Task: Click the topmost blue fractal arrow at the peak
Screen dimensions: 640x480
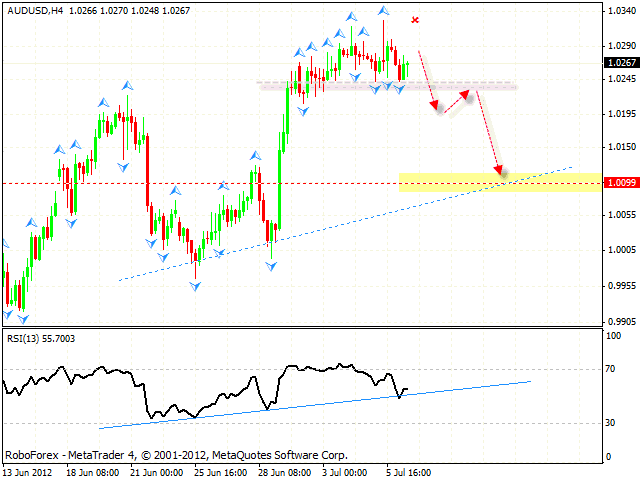Action: (x=384, y=10)
